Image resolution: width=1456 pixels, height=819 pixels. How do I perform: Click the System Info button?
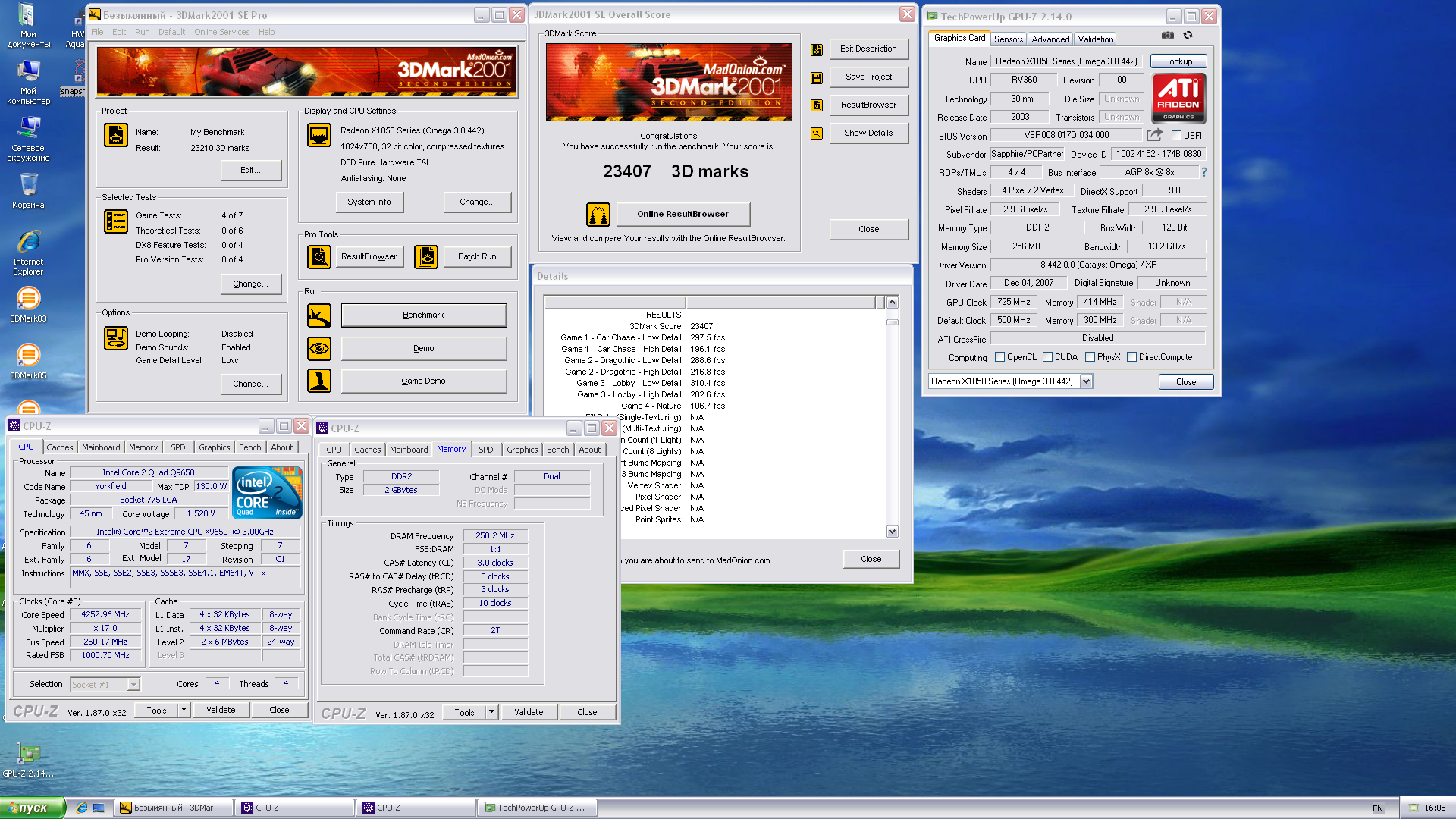point(369,202)
